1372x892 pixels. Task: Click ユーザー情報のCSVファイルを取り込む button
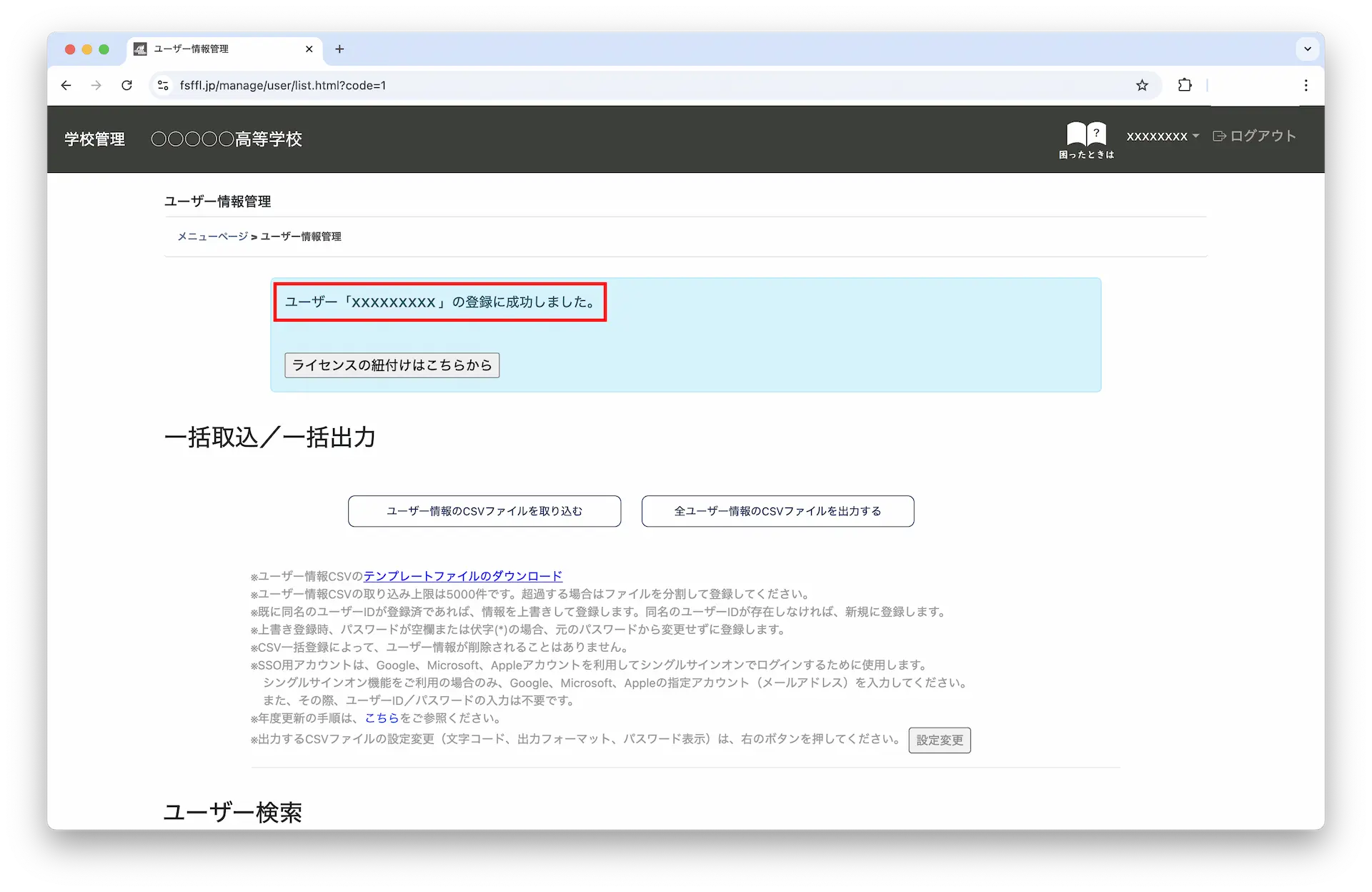pyautogui.click(x=484, y=511)
